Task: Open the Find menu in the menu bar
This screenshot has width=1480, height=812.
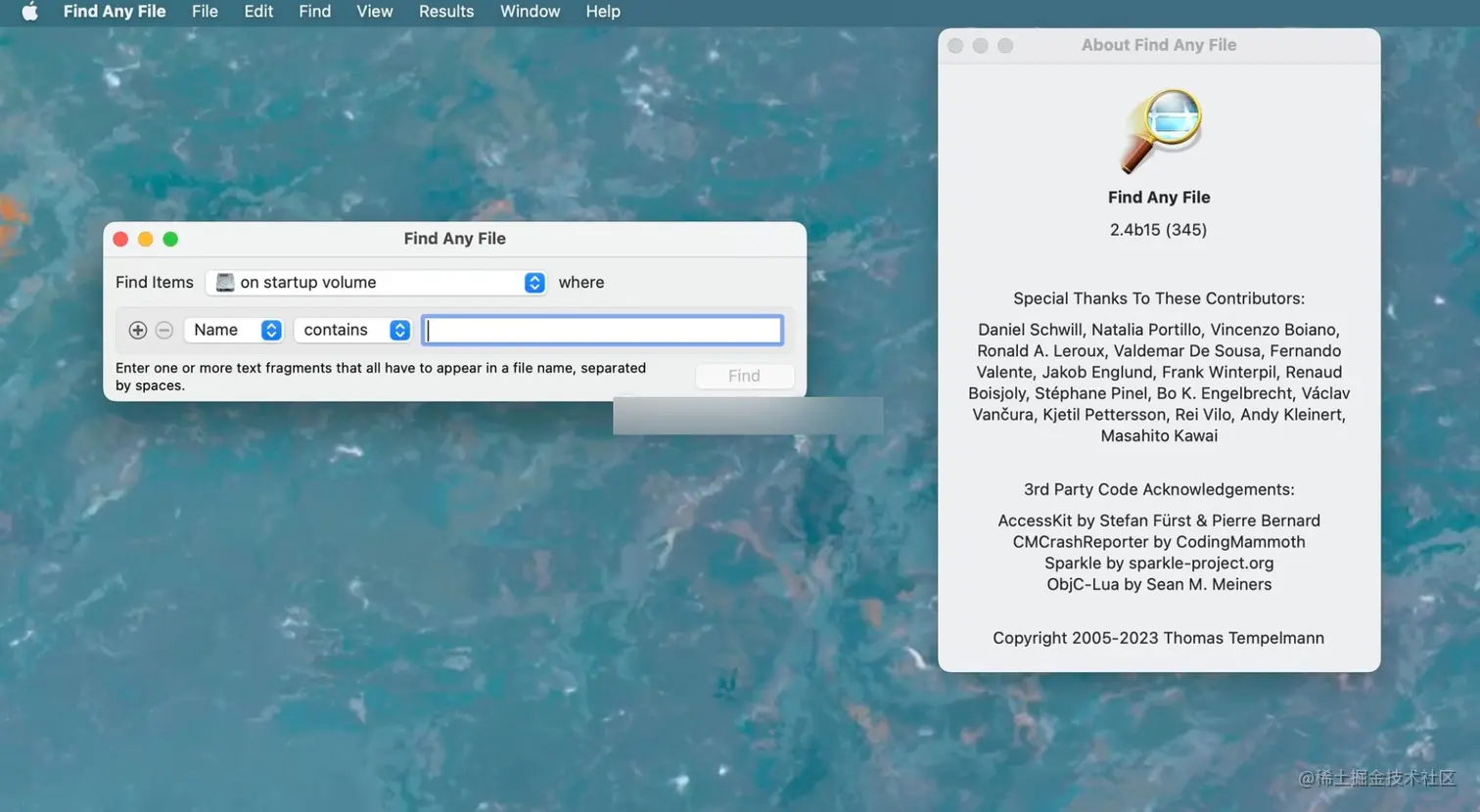Action: [x=315, y=12]
